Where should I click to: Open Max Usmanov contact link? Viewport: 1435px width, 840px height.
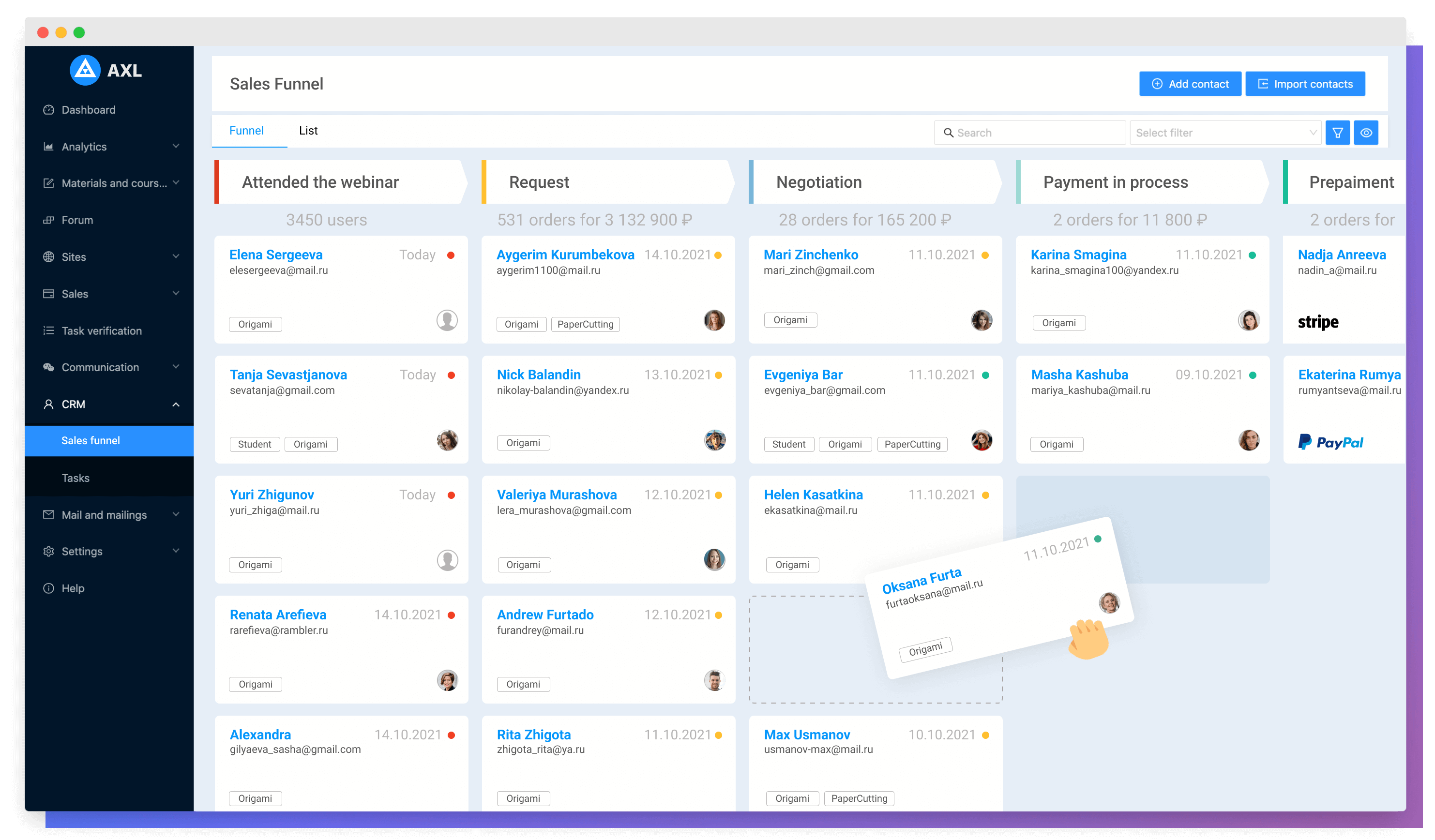807,736
